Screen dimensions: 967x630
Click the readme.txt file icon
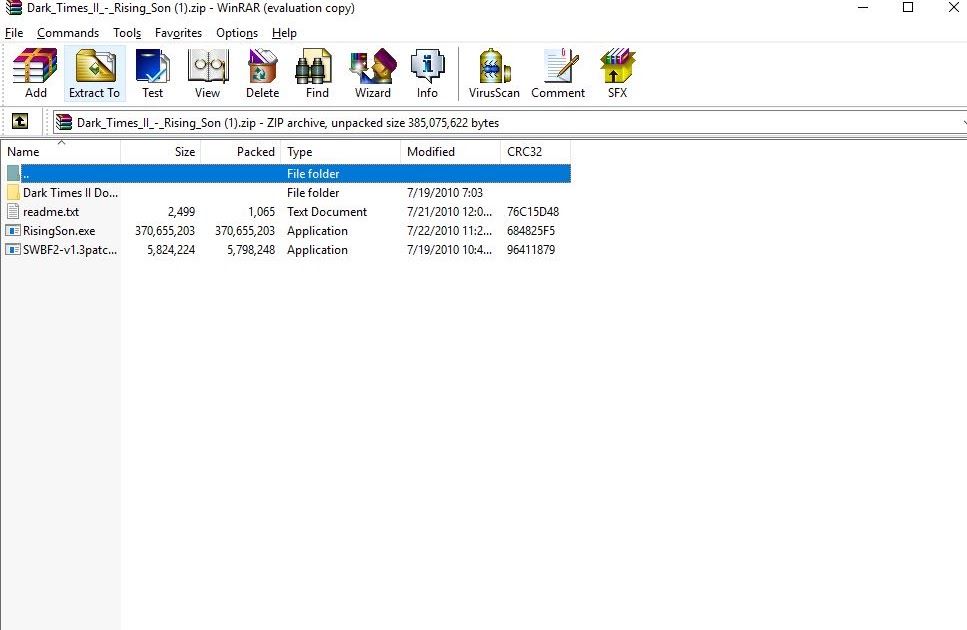point(13,211)
